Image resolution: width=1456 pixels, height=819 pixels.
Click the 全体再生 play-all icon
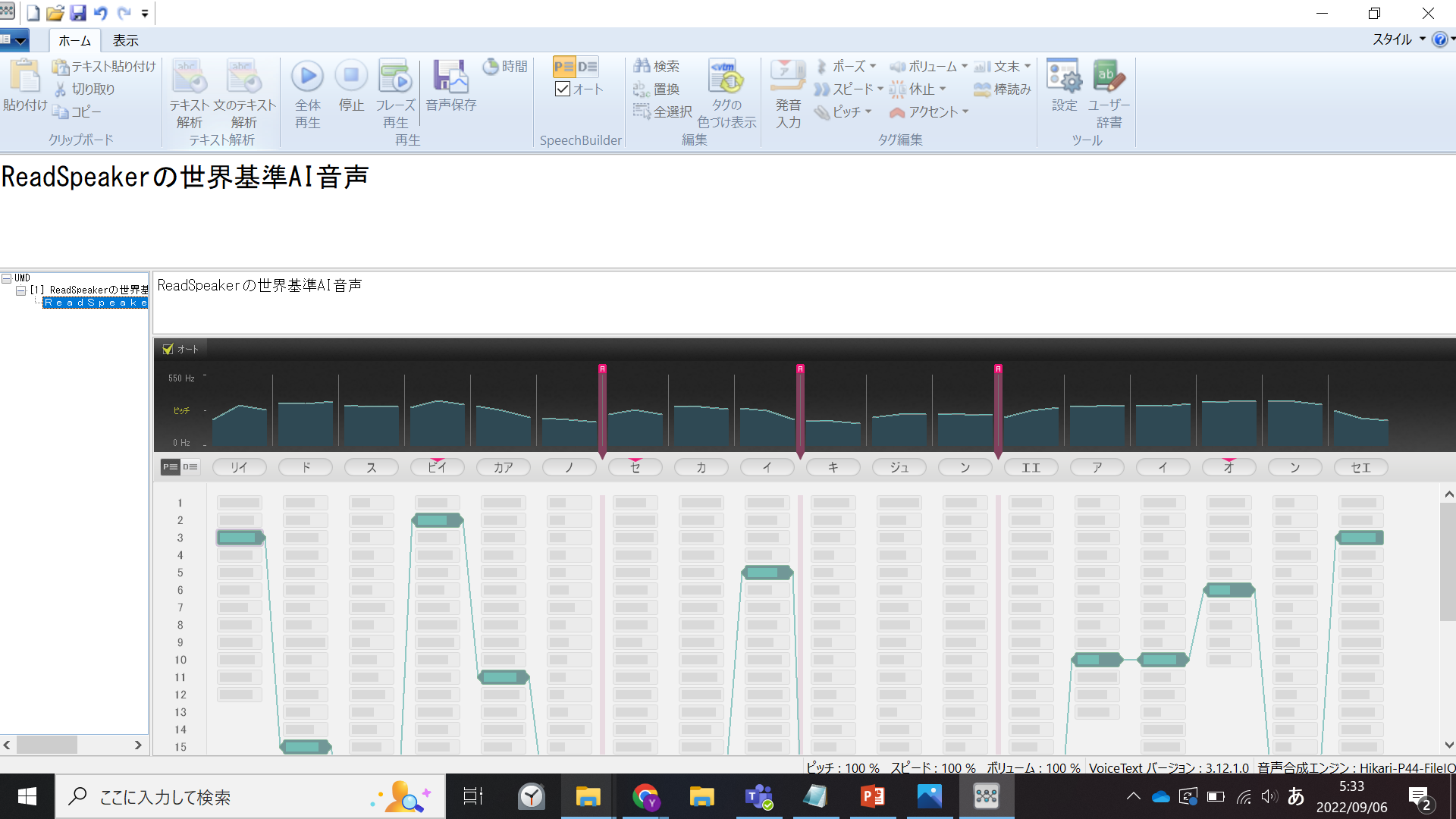307,77
